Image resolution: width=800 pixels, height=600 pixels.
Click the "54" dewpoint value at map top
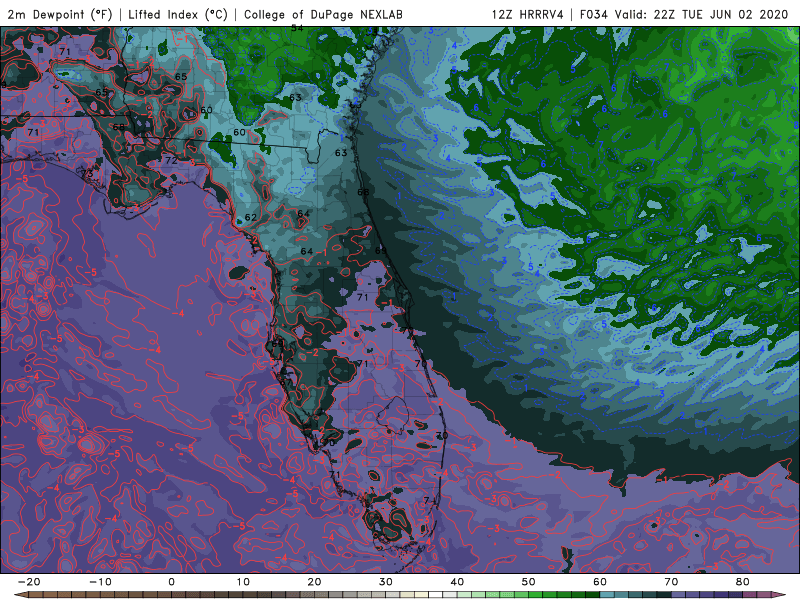point(297,29)
